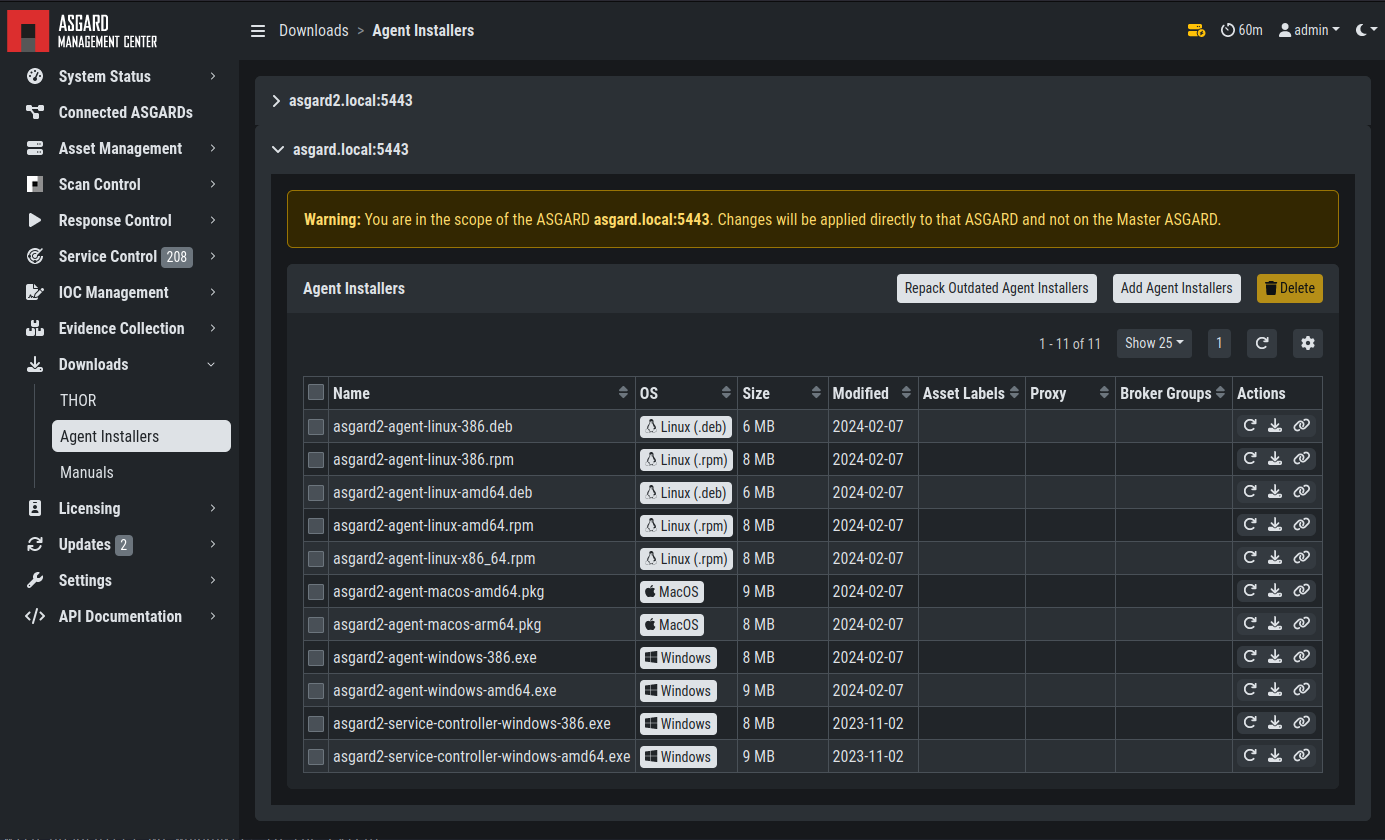Click the yellow server status icon in header
The width and height of the screenshot is (1385, 840).
1196,31
